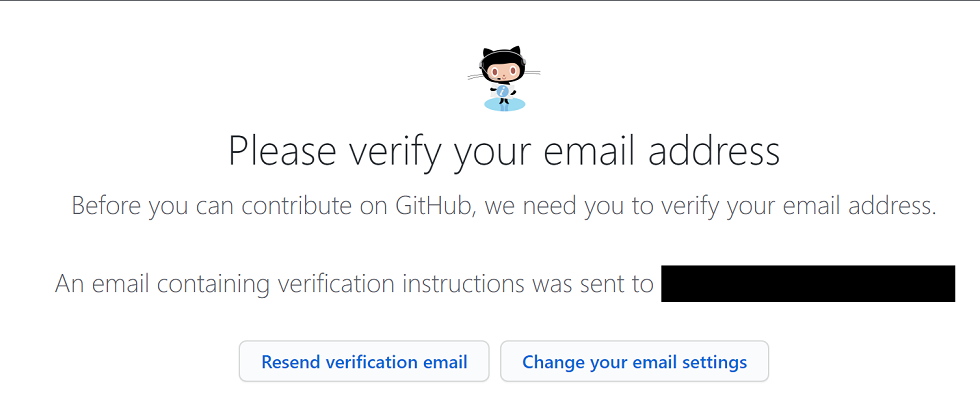Screen dimensions: 980x406
Task: Resend verification email
Action: click(364, 362)
